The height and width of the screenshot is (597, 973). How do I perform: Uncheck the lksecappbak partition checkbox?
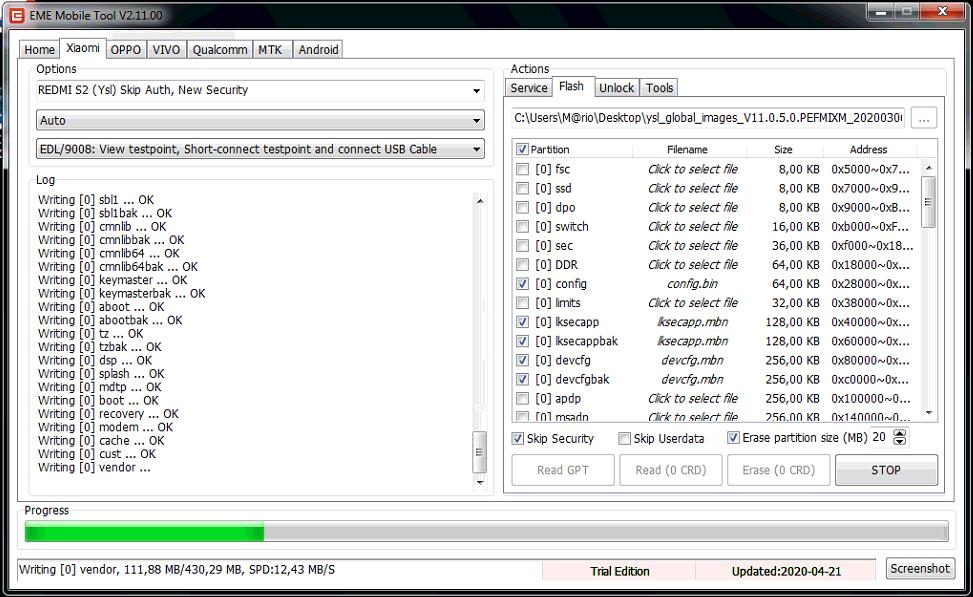coord(522,341)
